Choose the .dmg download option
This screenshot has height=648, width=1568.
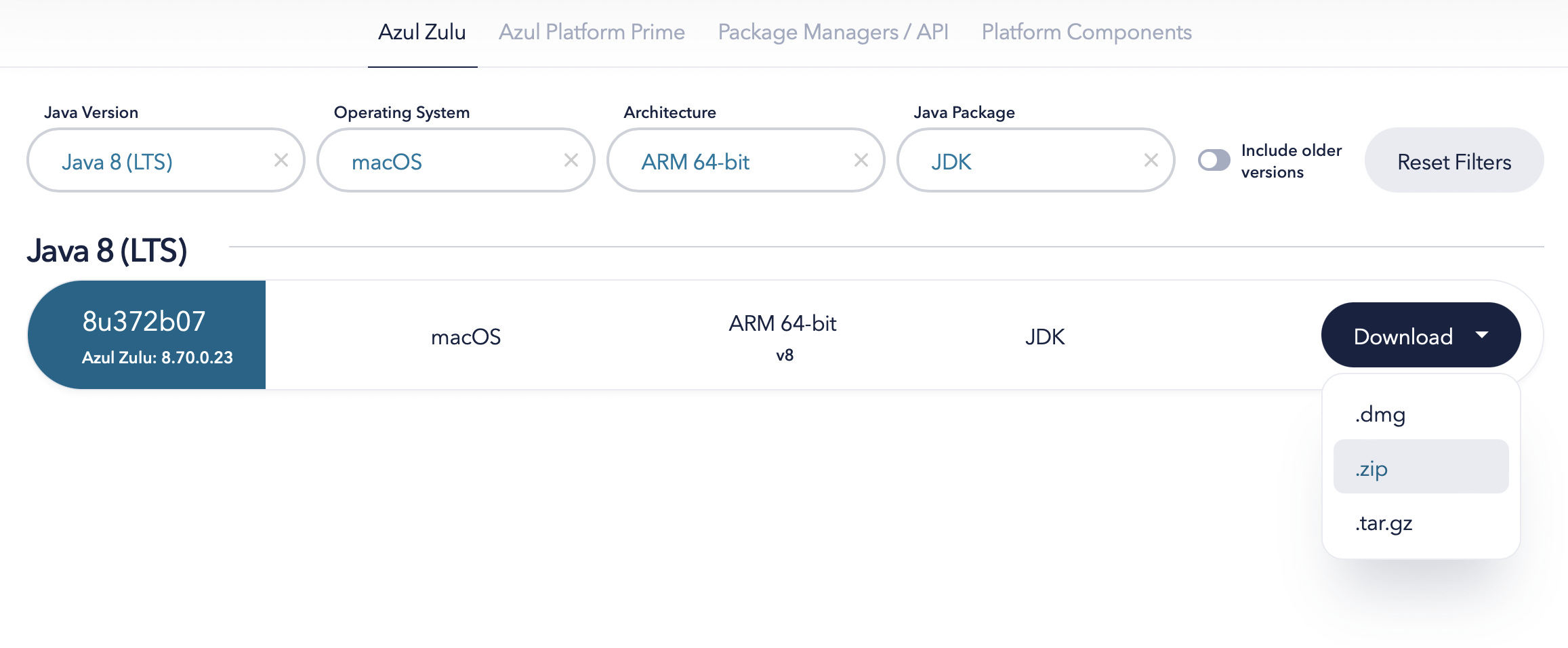click(x=1380, y=414)
